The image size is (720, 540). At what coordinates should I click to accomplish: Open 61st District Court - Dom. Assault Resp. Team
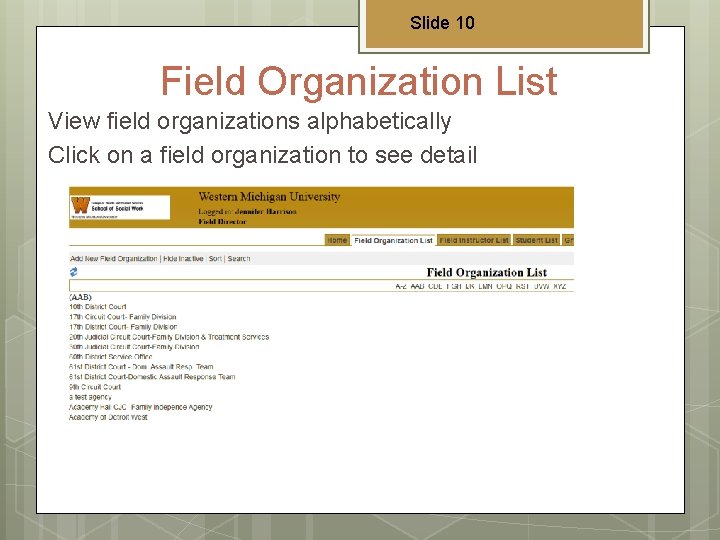tap(141, 366)
